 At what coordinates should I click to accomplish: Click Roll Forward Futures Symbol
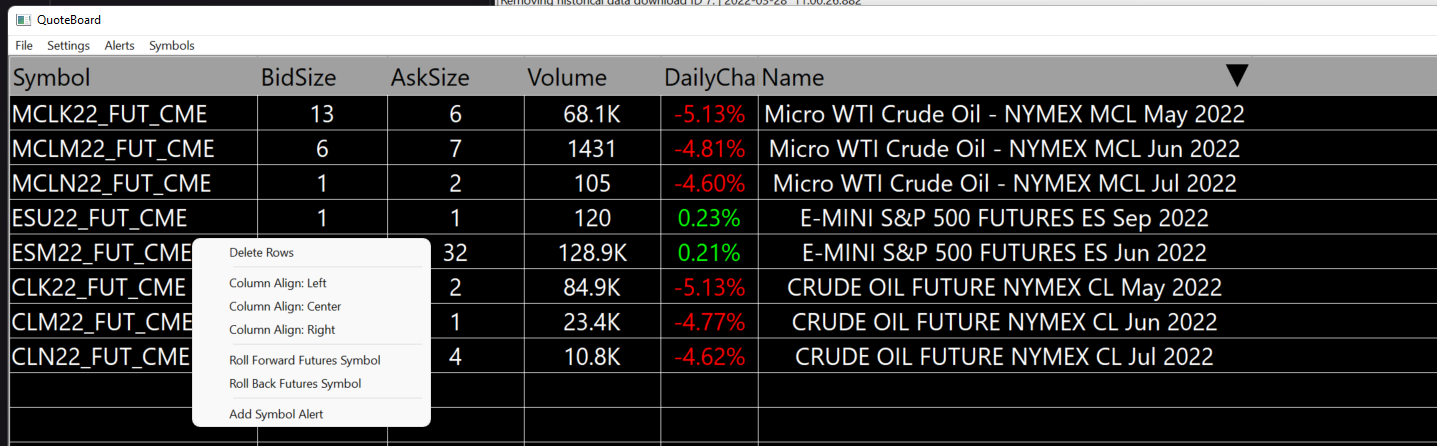click(304, 360)
